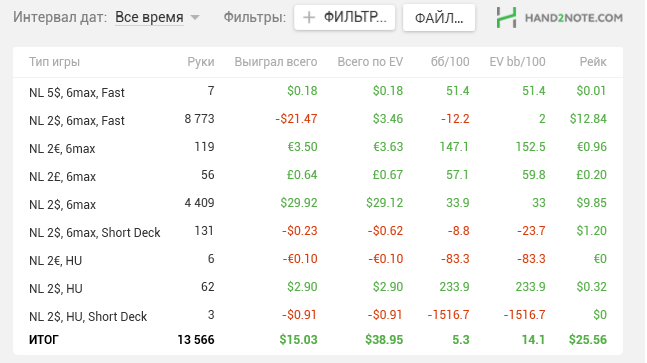Sort by Всего по EV column header
647x363 pixels.
pyautogui.click(x=370, y=62)
